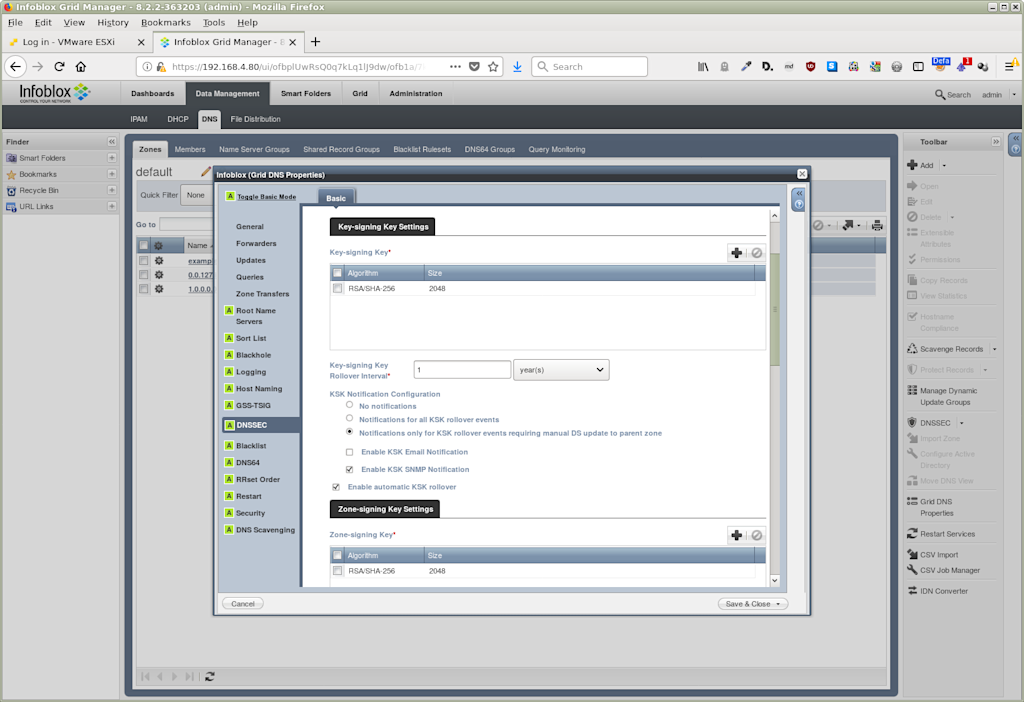Expand the Scavenge Records dropdown arrow
Screen dimensions: 1024x702
[995, 349]
